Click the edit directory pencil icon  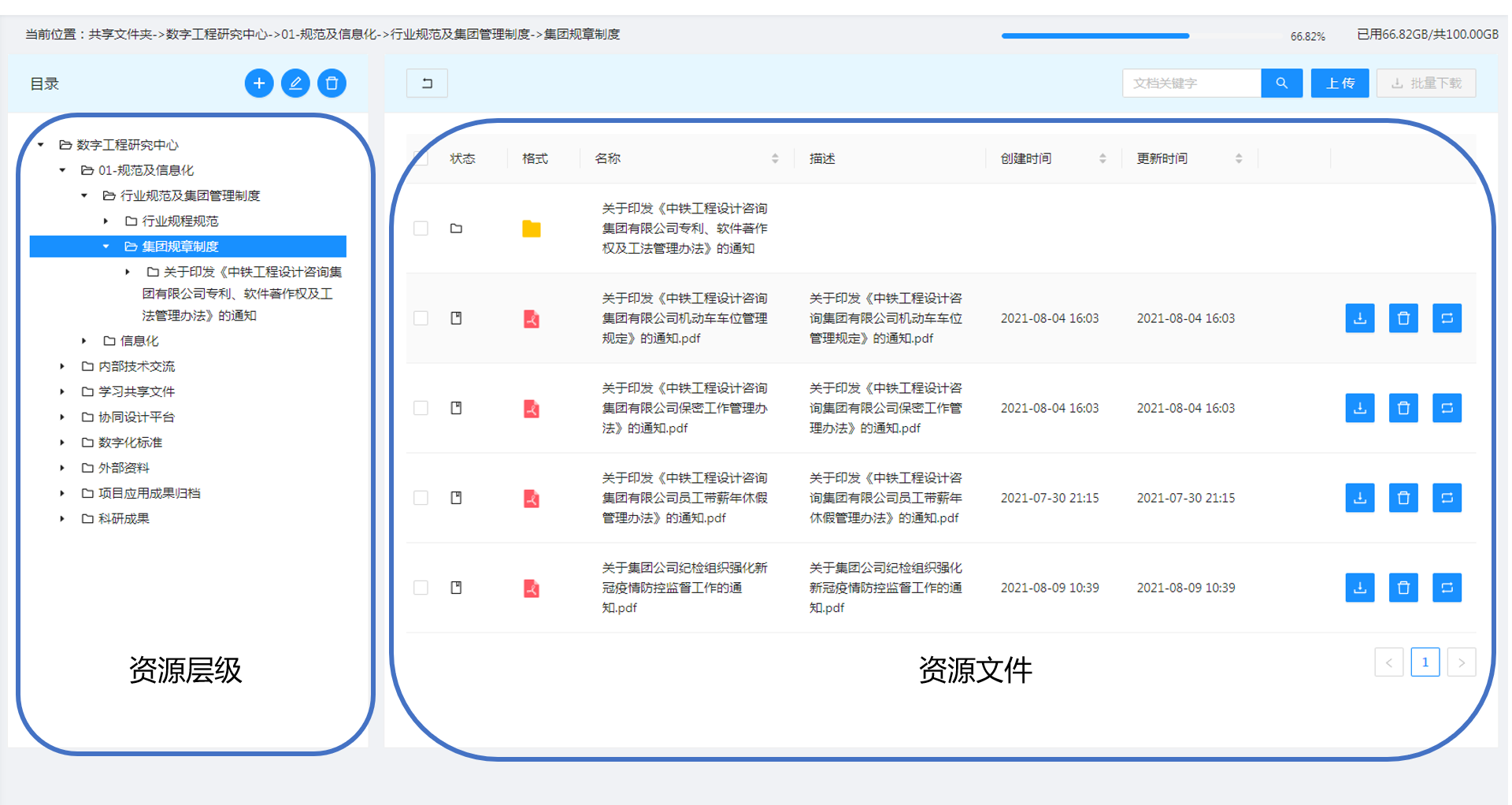[x=295, y=83]
